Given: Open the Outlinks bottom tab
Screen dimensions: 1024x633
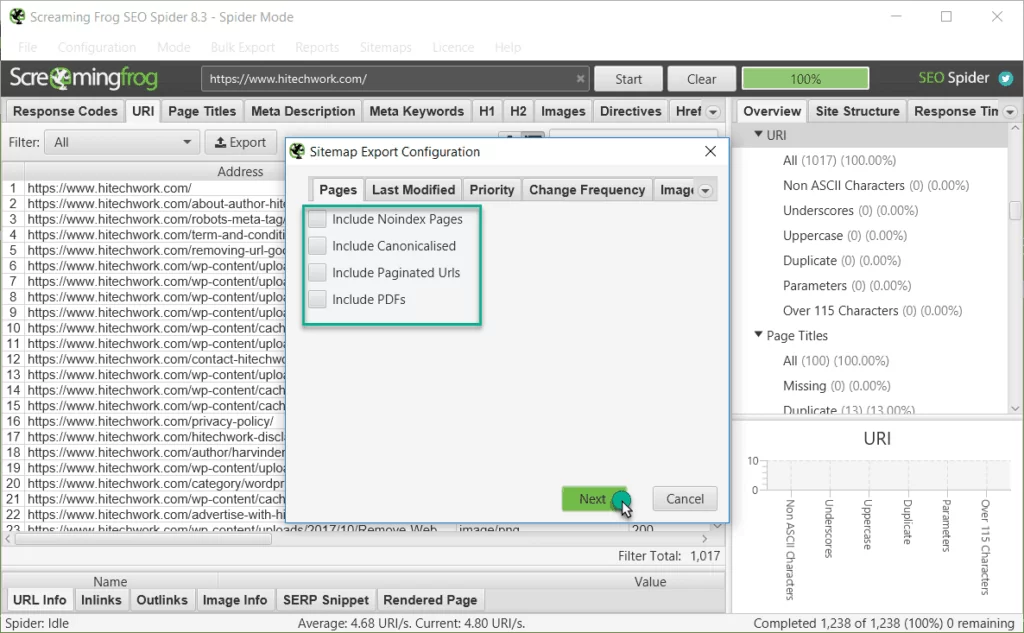Looking at the screenshot, I should (x=162, y=600).
